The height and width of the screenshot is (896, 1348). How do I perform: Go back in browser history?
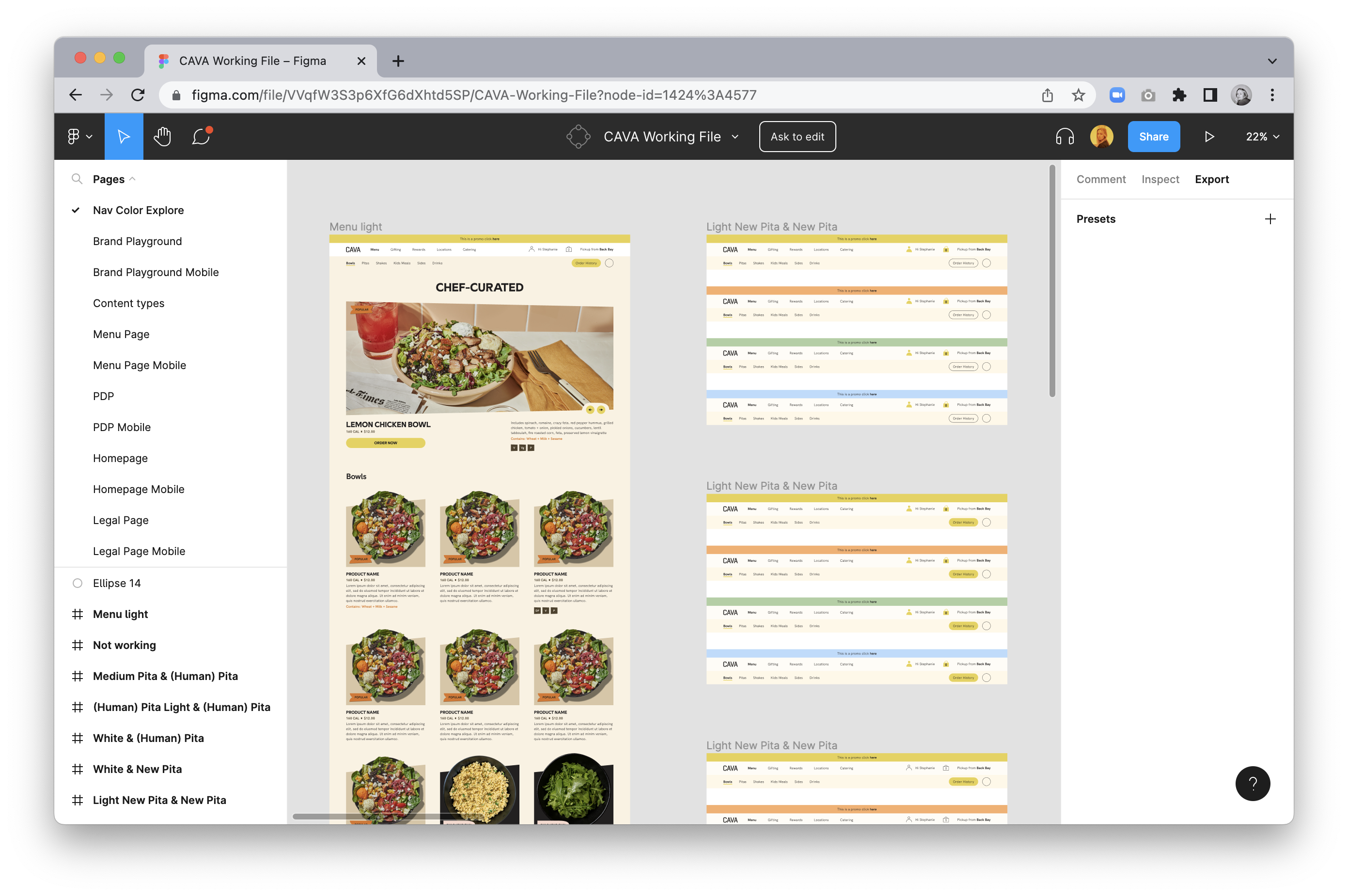pos(76,95)
